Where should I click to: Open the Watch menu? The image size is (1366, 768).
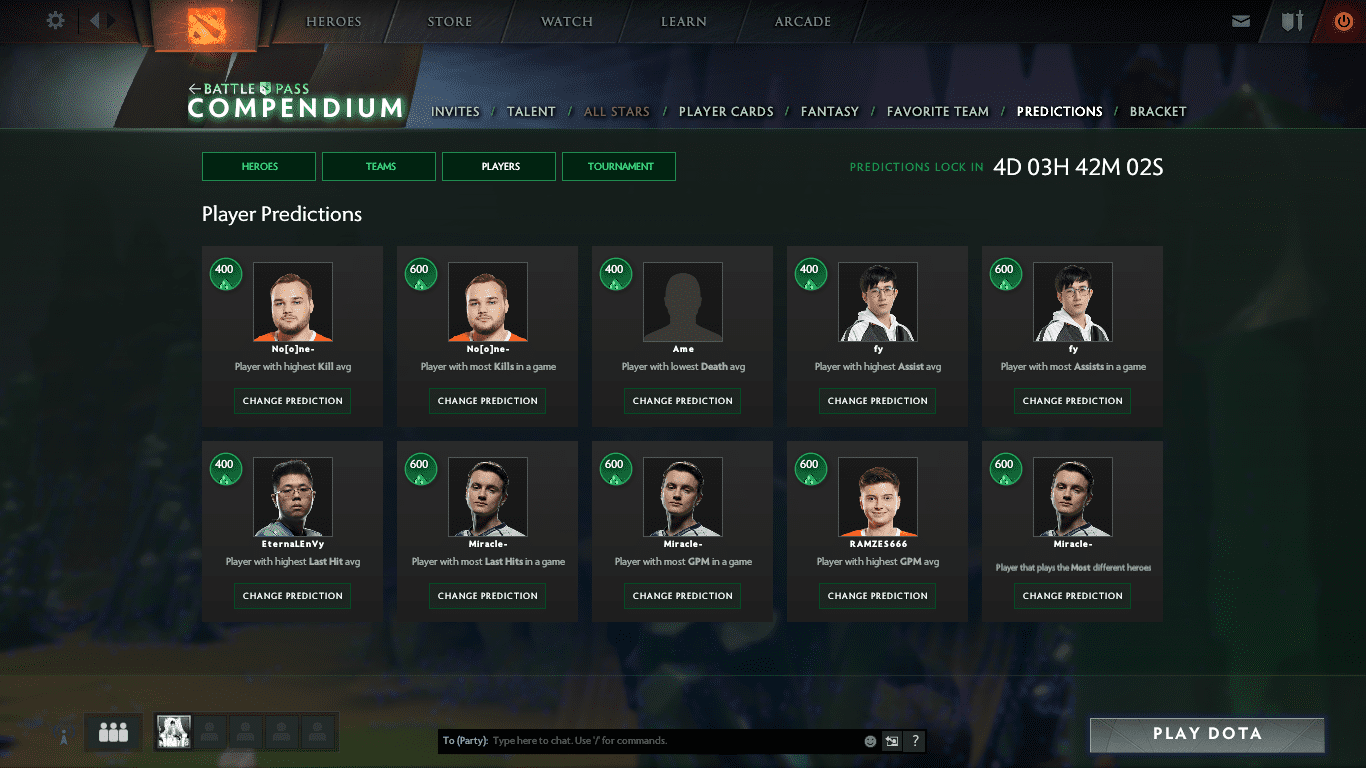tap(567, 22)
